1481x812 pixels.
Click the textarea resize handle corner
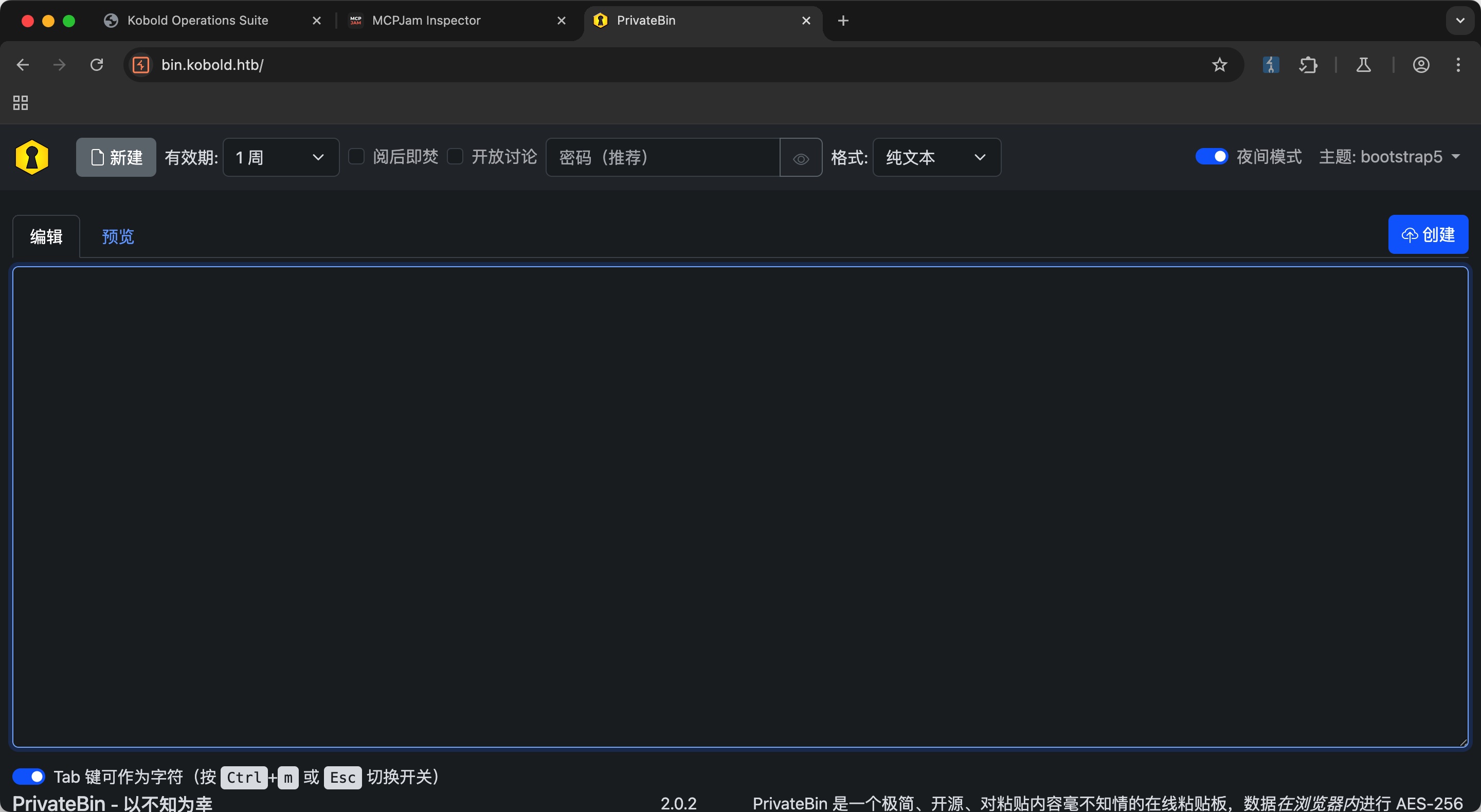(1463, 743)
